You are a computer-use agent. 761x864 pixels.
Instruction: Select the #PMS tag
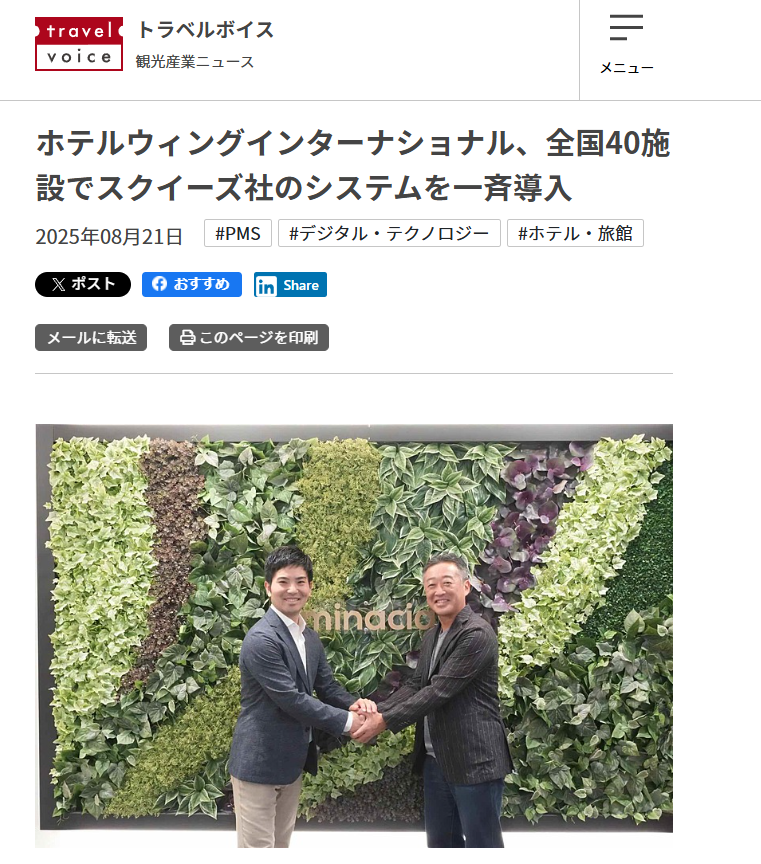click(x=238, y=233)
